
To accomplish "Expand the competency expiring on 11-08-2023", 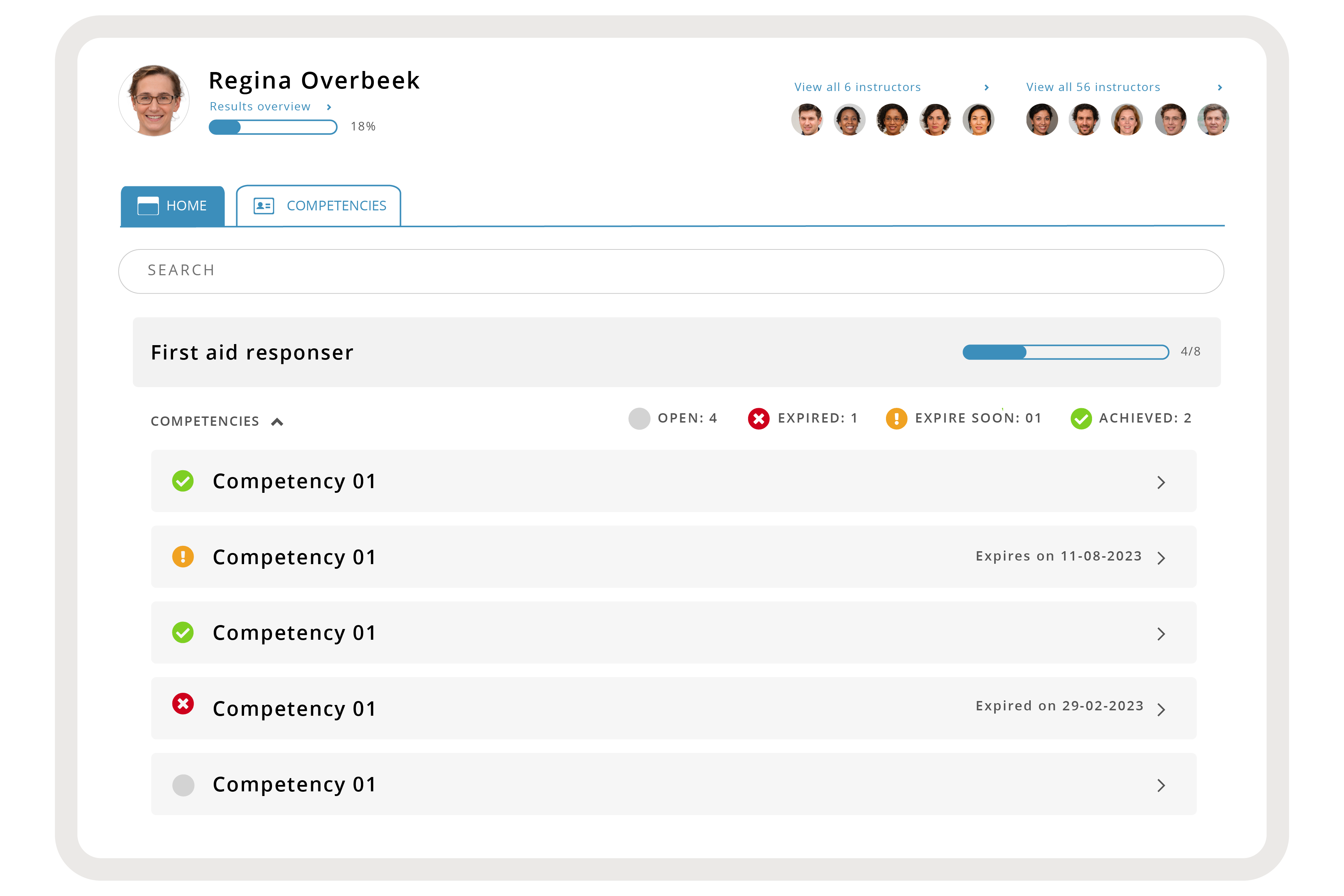I will [1160, 558].
